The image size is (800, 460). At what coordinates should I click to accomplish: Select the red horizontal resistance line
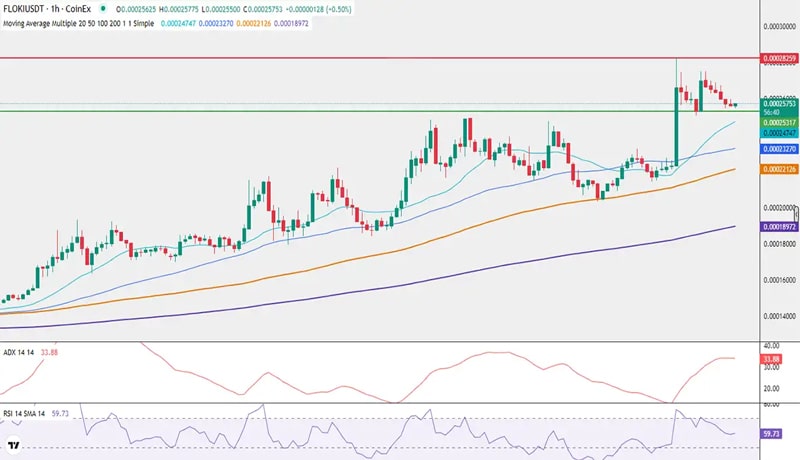[380, 58]
